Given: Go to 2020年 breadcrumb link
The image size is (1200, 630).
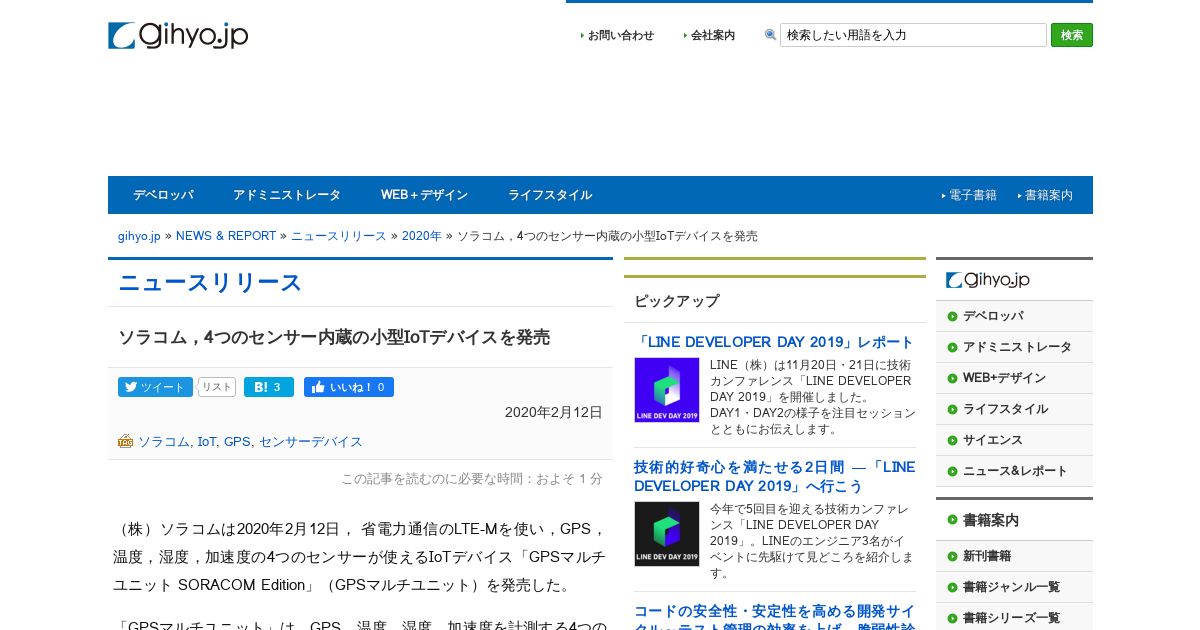Looking at the screenshot, I should tap(422, 236).
